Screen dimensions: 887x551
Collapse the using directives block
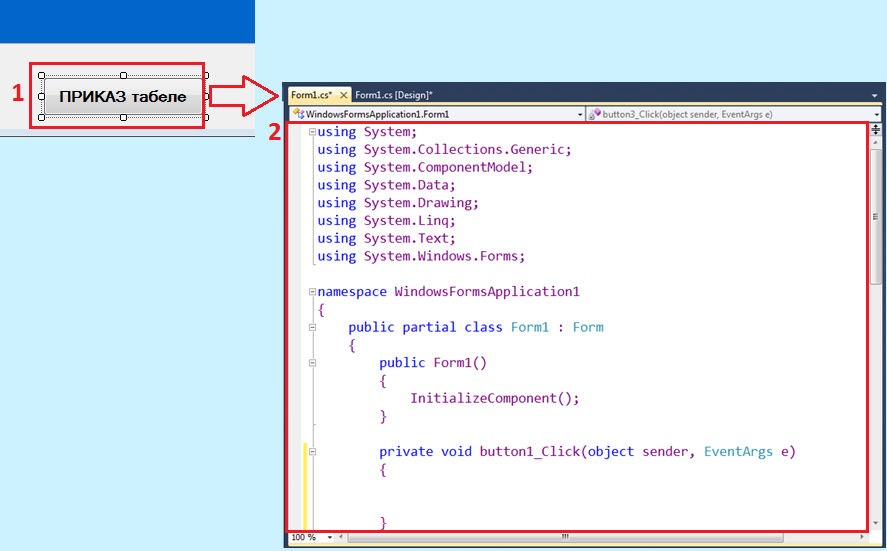(313, 132)
